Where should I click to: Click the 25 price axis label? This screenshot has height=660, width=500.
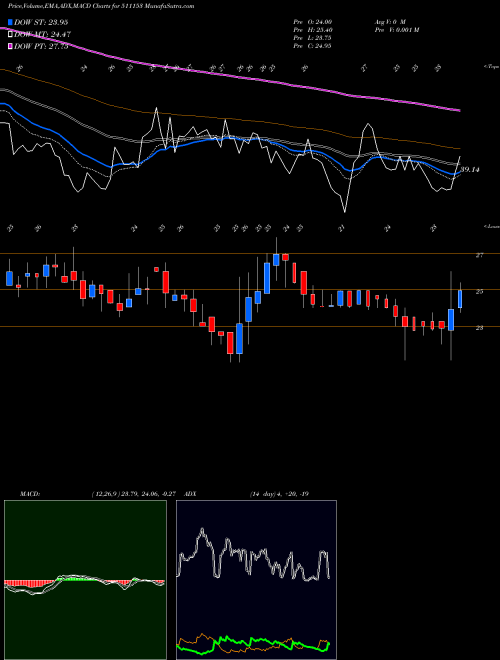pos(479,291)
